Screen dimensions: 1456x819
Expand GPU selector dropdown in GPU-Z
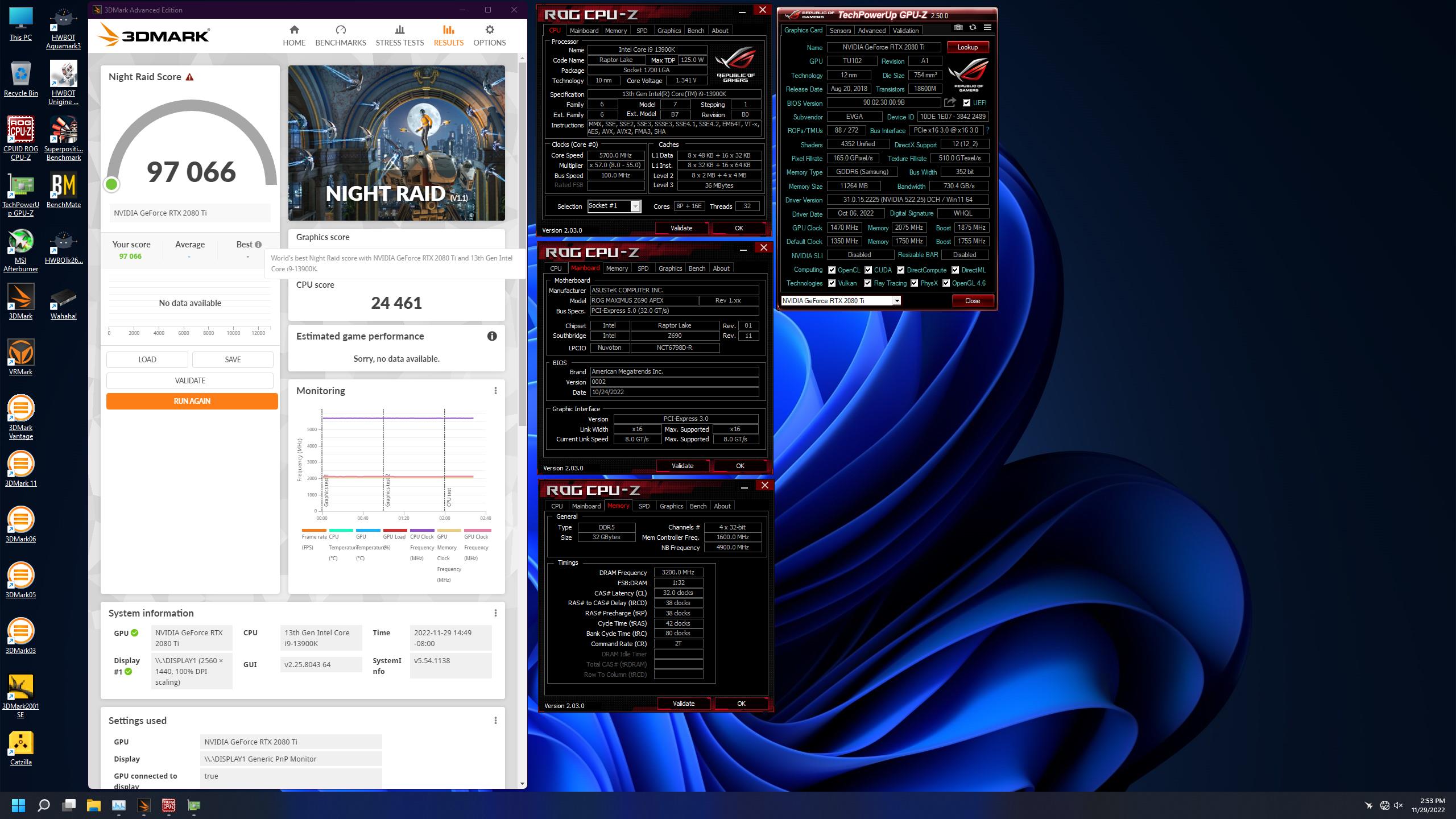[x=897, y=301]
